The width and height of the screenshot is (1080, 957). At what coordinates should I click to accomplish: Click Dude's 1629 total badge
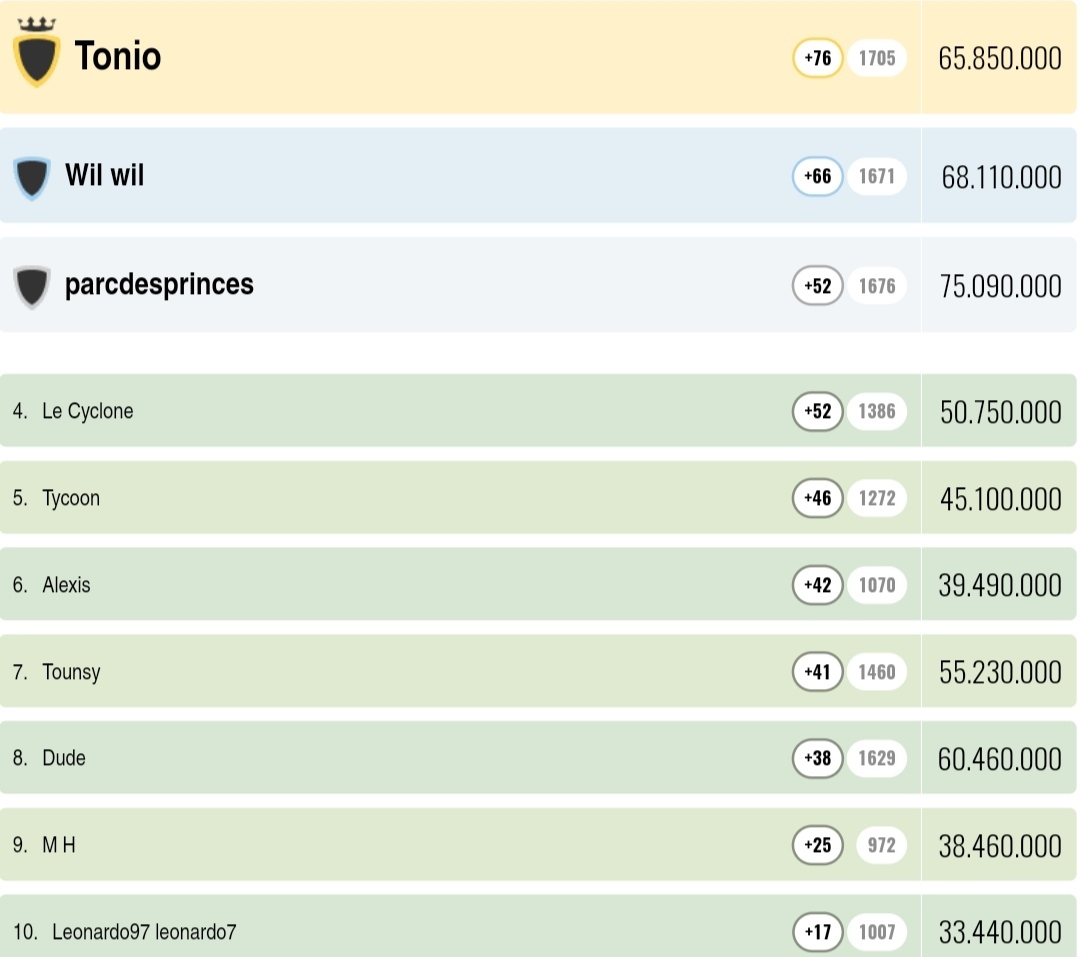(877, 759)
